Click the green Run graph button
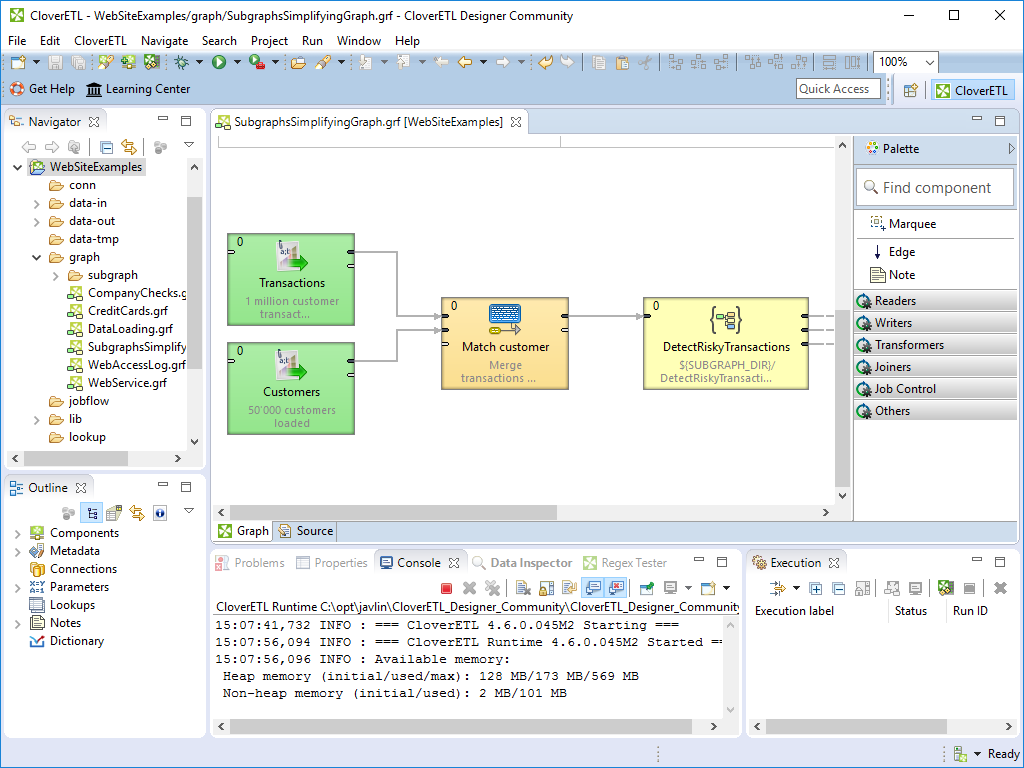The height and width of the screenshot is (768, 1024). click(218, 62)
